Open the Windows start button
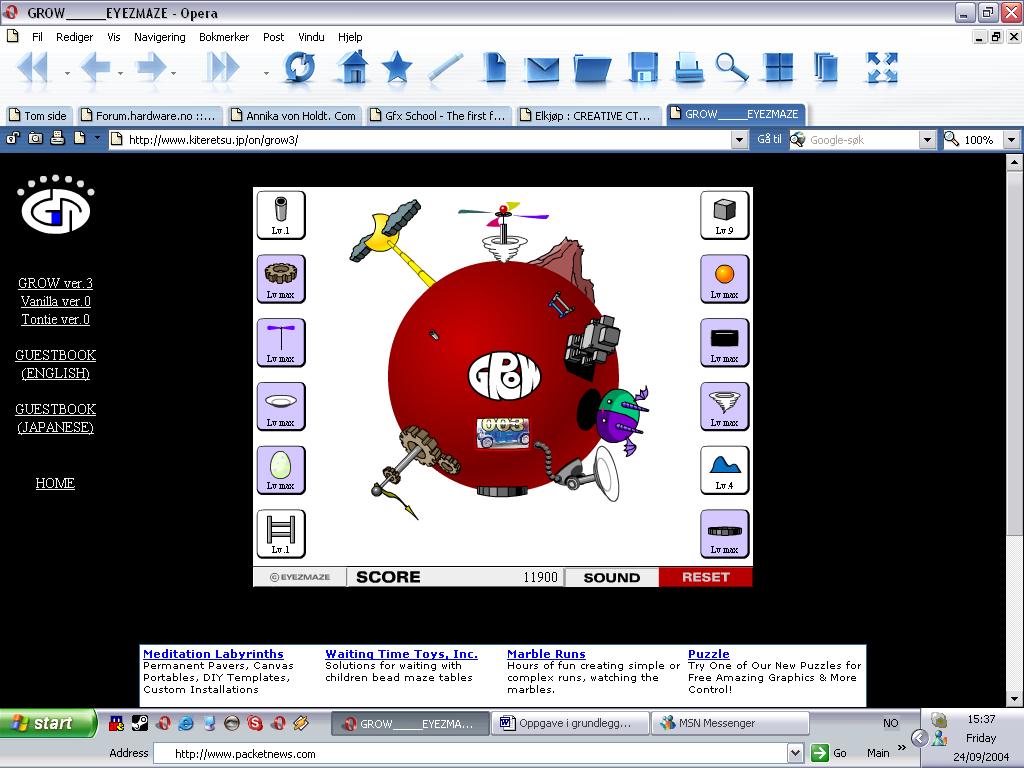Image resolution: width=1024 pixels, height=768 pixels. click(x=47, y=723)
